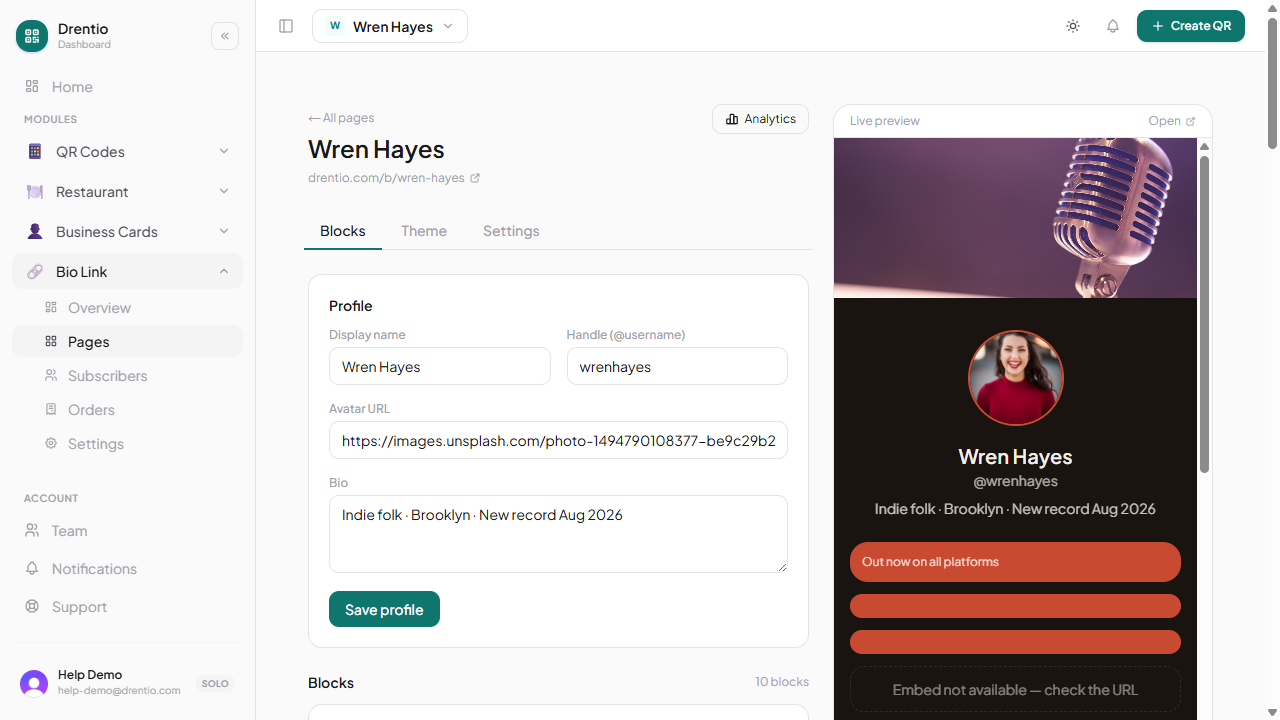Image resolution: width=1280 pixels, height=720 pixels.
Task: Click the Bio Link Settings gear icon
Action: pos(51,444)
